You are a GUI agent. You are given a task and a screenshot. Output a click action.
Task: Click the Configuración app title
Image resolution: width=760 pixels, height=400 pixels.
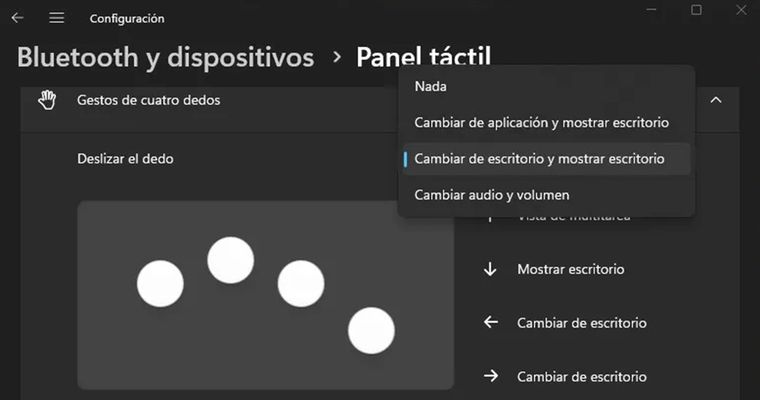point(127,18)
